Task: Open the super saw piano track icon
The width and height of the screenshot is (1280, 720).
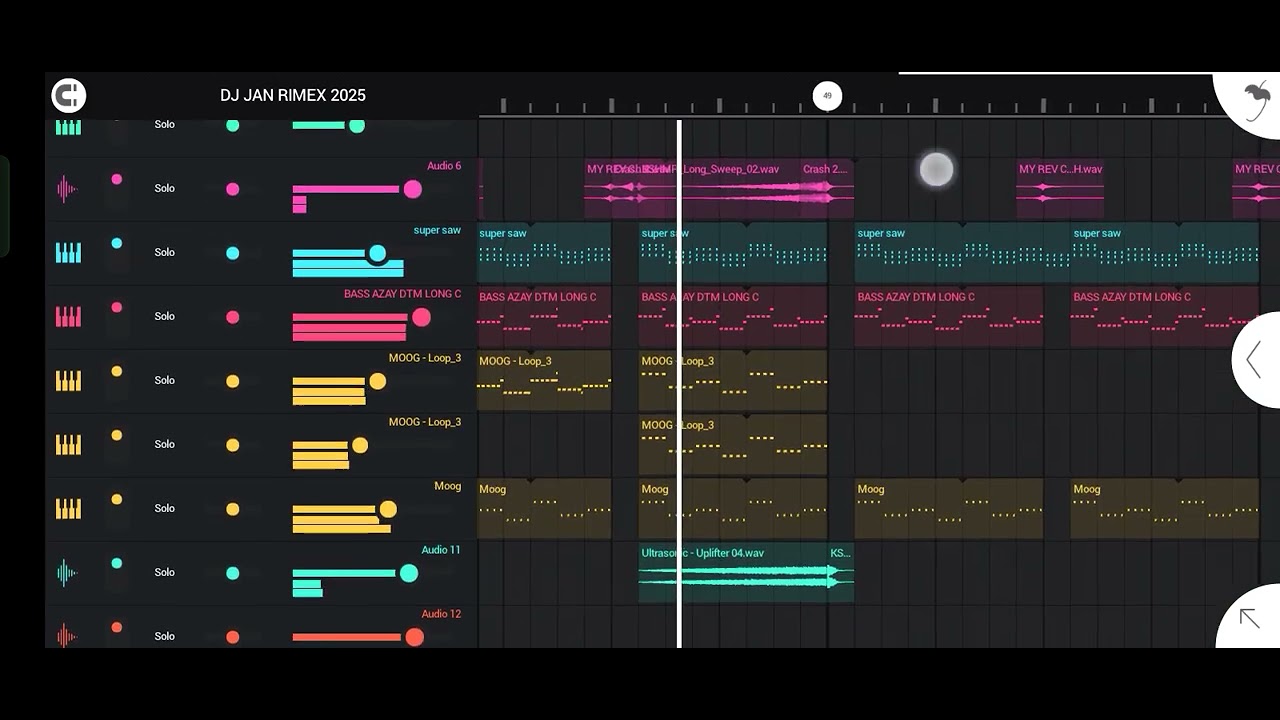Action: [x=68, y=252]
